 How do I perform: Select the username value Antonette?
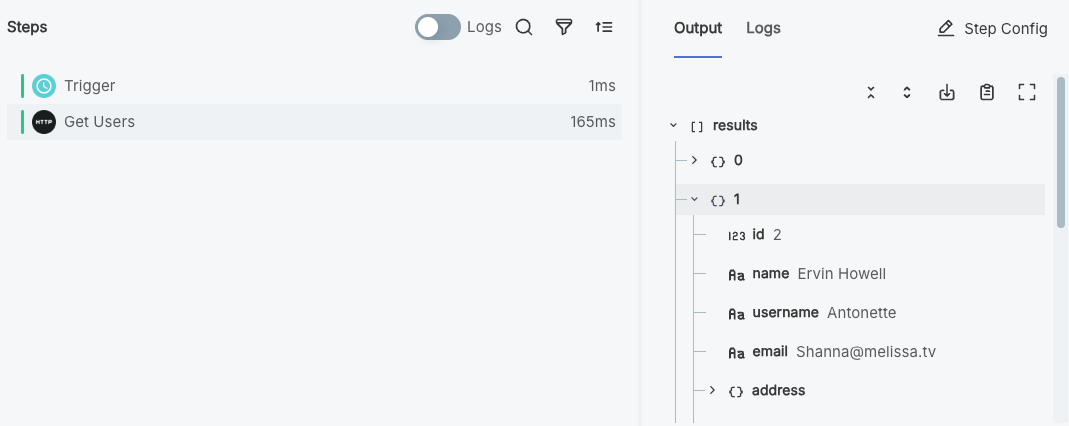pyautogui.click(x=862, y=313)
